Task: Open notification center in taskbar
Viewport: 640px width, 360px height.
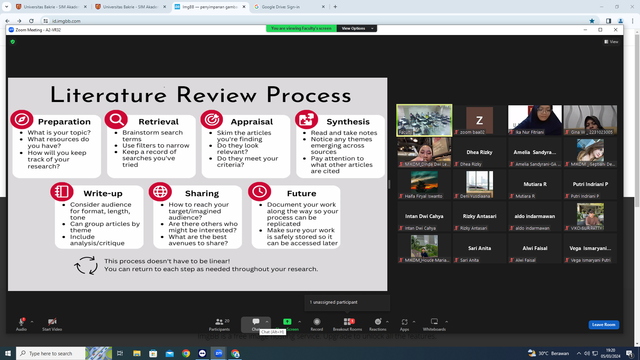Action: 630,353
